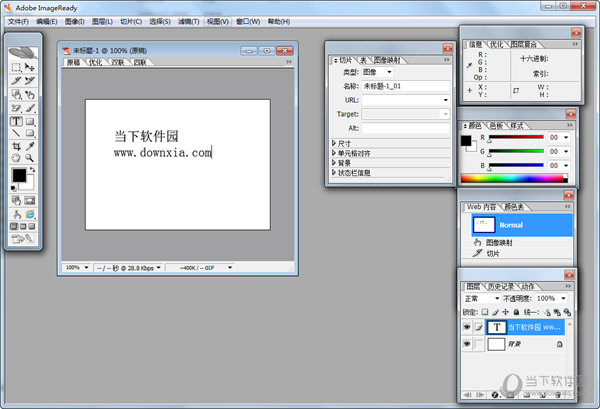
Task: Select the Crop tool
Action: click(x=16, y=146)
